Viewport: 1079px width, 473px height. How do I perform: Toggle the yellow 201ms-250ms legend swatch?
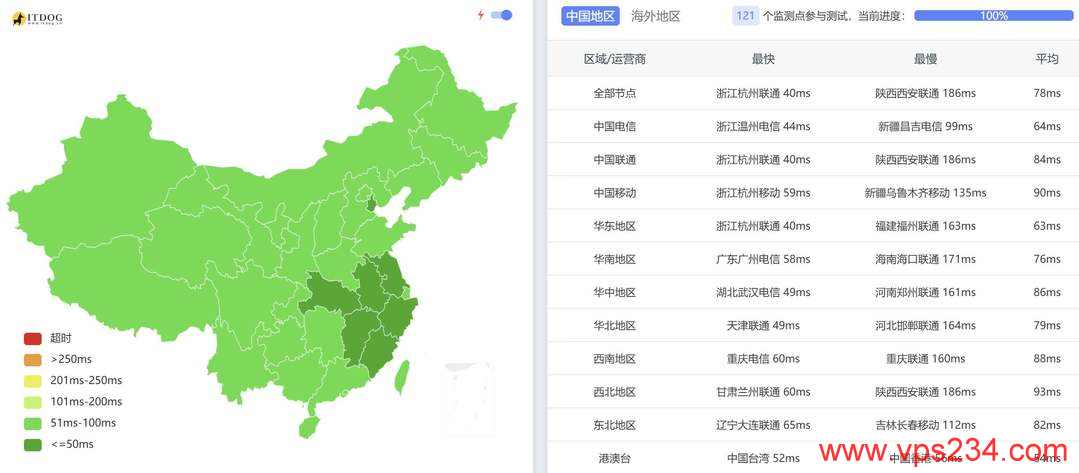coord(33,381)
